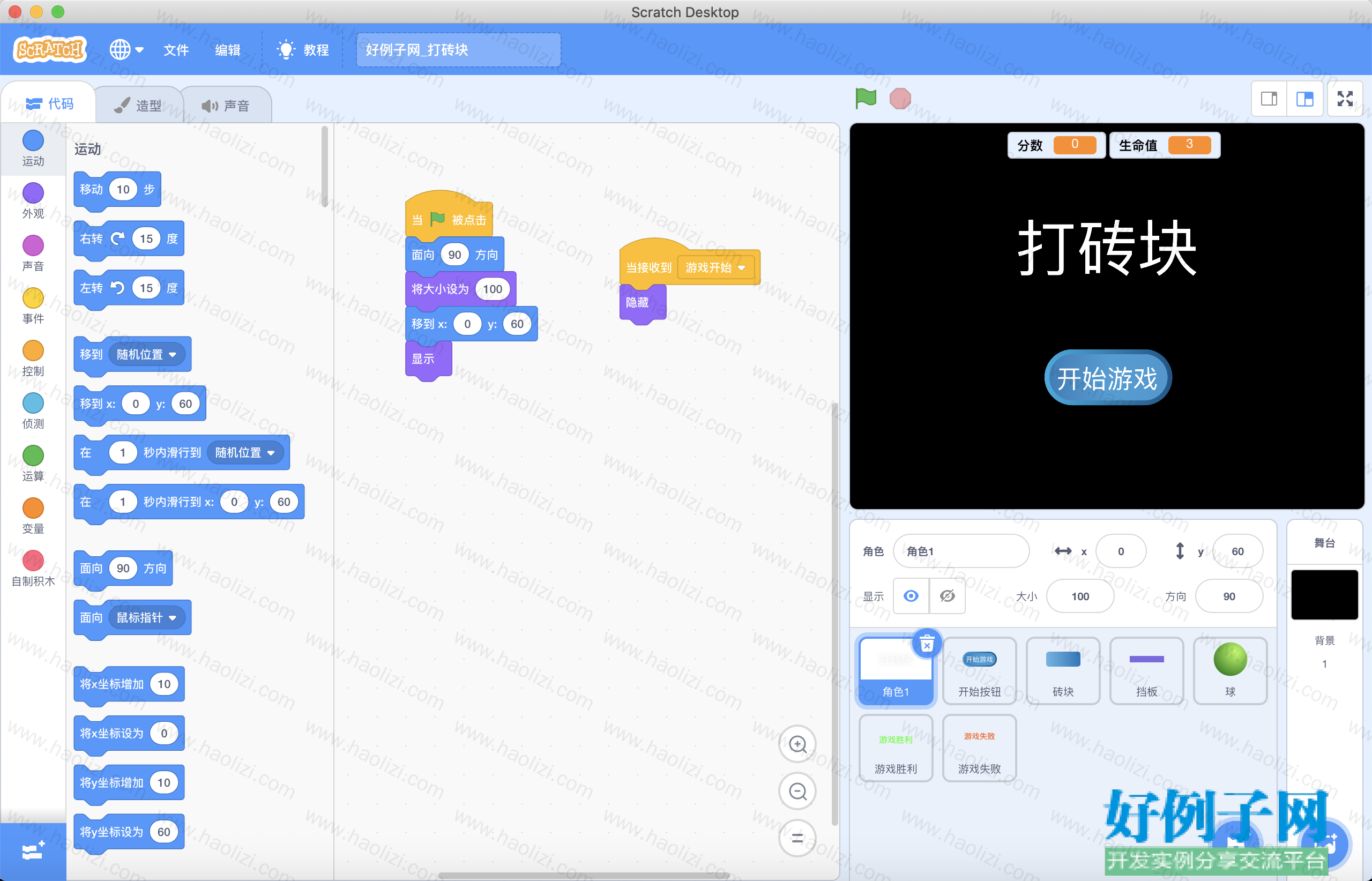Click 开始游戏 button on the stage
Viewport: 1372px width, 881px height.
[1108, 378]
